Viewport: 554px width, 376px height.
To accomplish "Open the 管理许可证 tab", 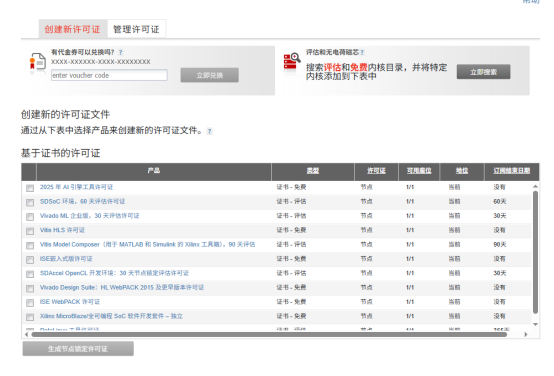I will point(136,29).
